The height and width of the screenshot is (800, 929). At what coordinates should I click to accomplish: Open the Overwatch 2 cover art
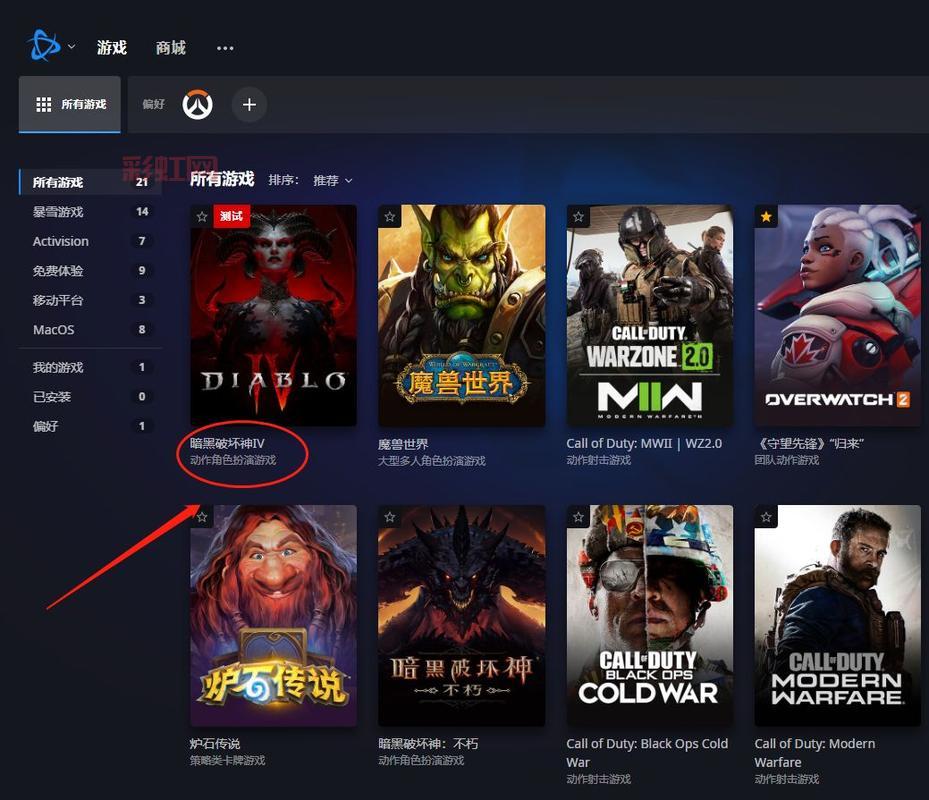point(838,315)
